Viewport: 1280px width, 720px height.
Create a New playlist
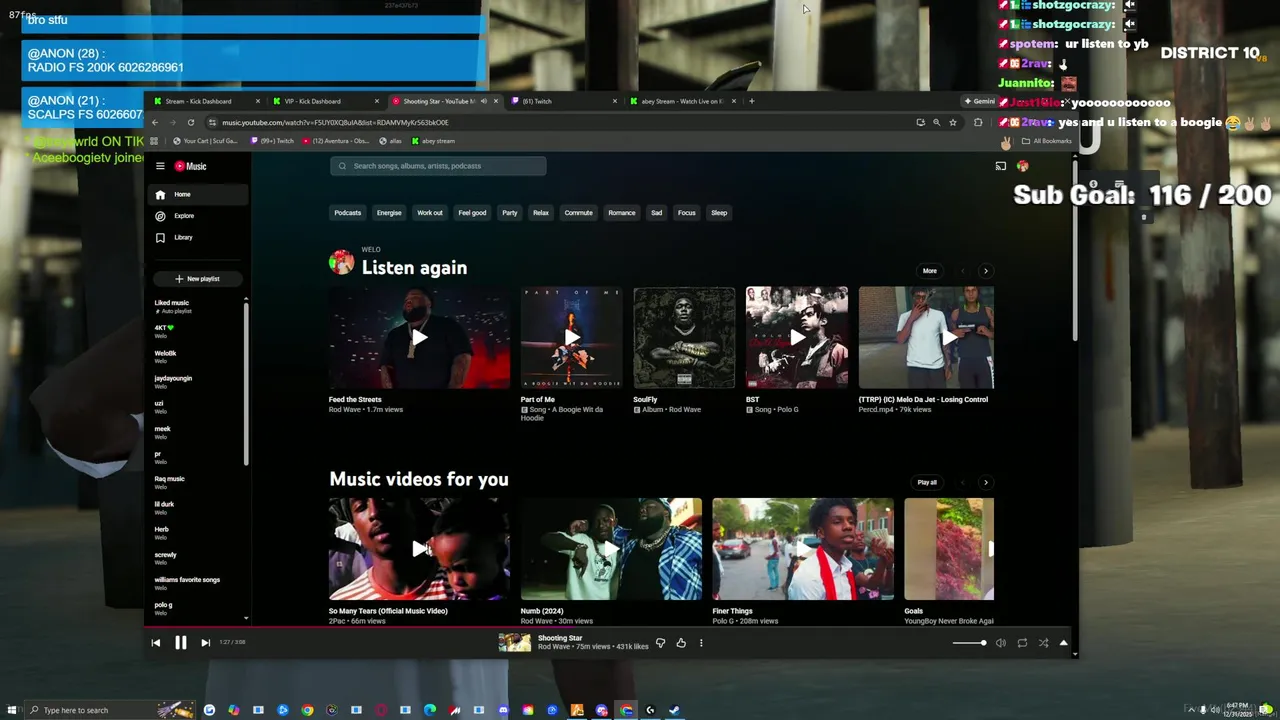point(196,279)
